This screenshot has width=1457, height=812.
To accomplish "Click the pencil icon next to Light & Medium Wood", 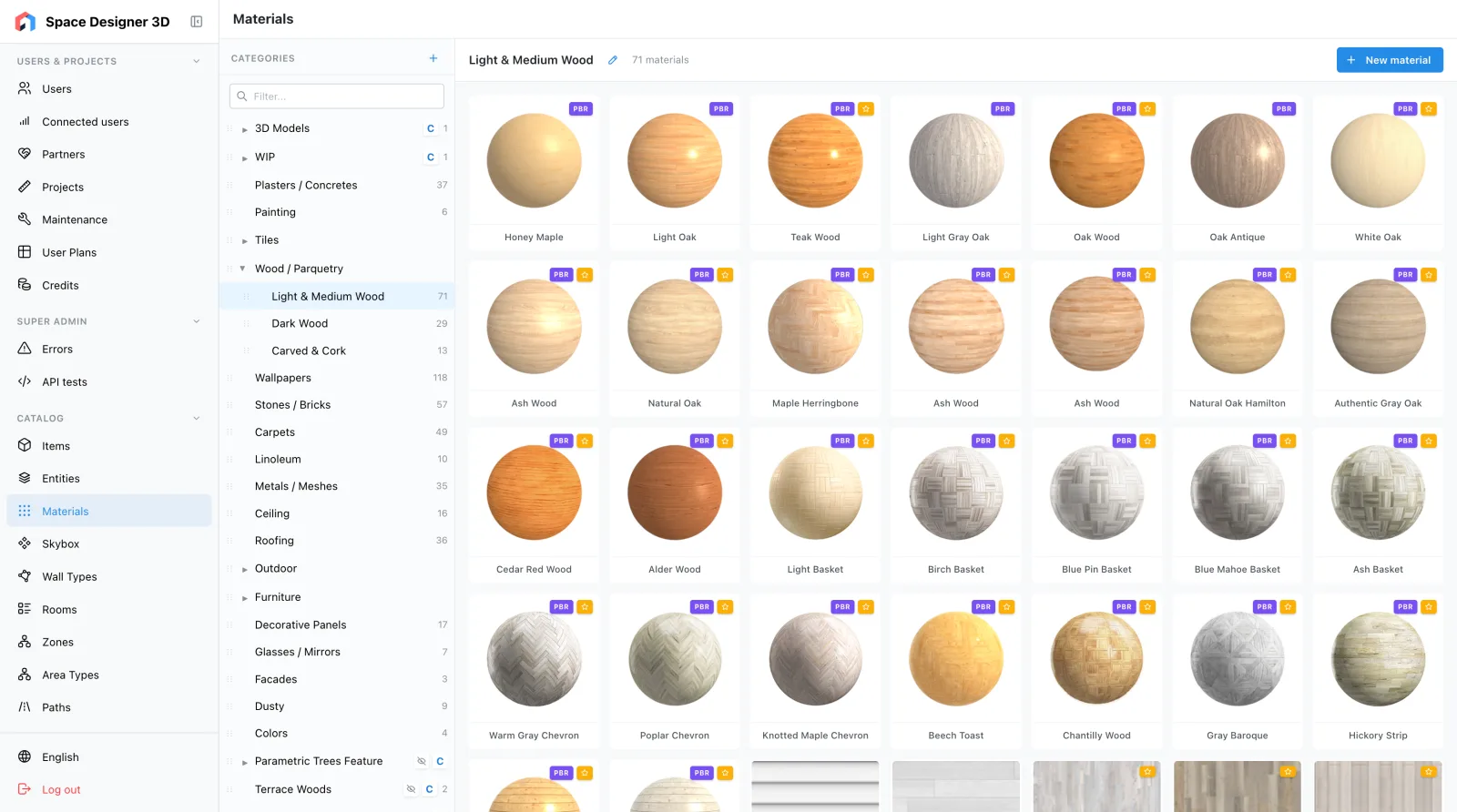I will (613, 60).
